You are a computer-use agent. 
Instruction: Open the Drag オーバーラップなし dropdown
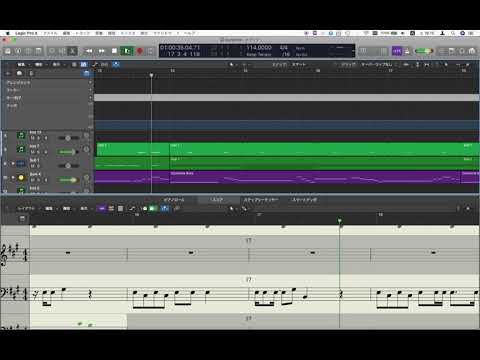click(378, 64)
